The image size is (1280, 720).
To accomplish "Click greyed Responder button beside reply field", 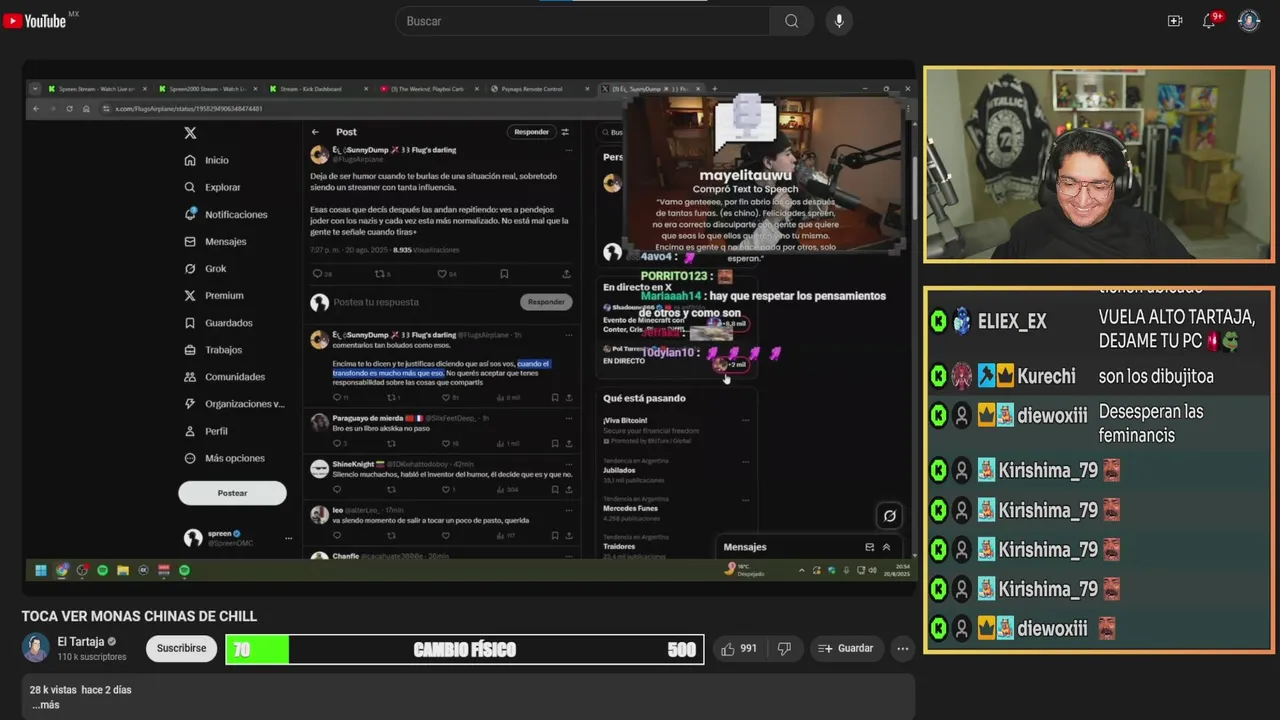I will tap(546, 302).
